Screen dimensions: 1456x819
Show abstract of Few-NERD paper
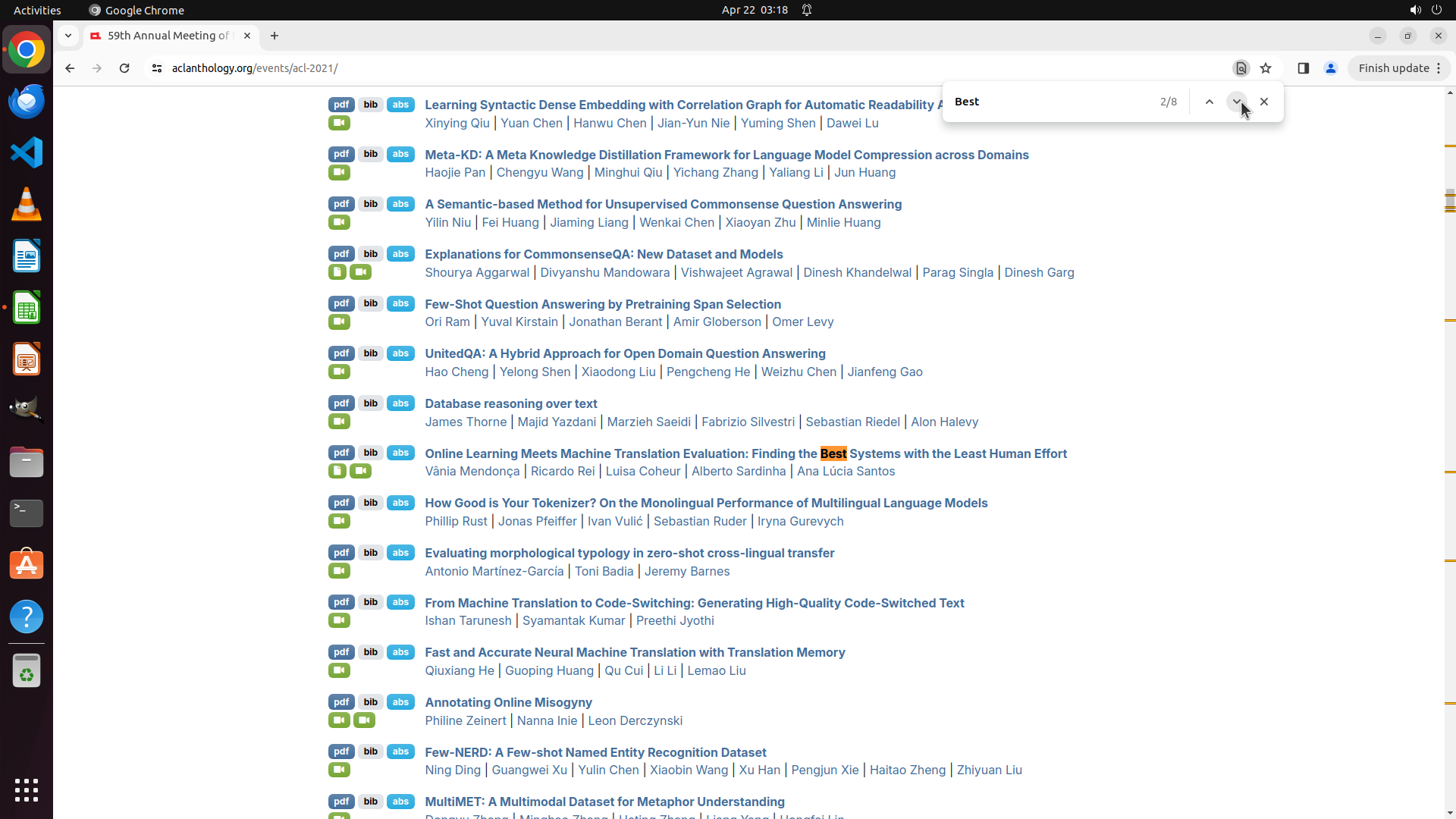point(400,752)
